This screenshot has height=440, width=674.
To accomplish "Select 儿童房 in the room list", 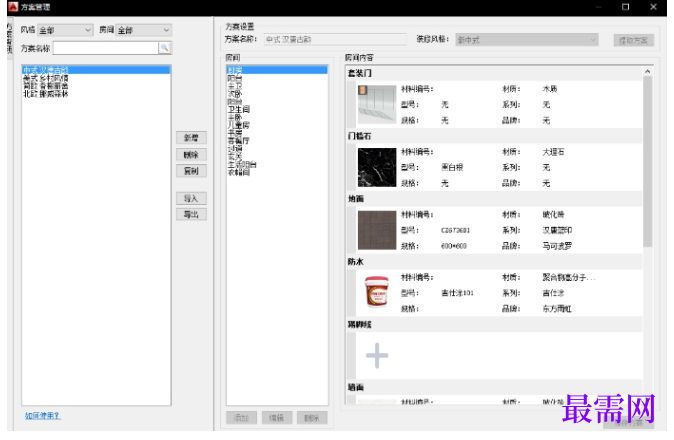I will point(239,125).
